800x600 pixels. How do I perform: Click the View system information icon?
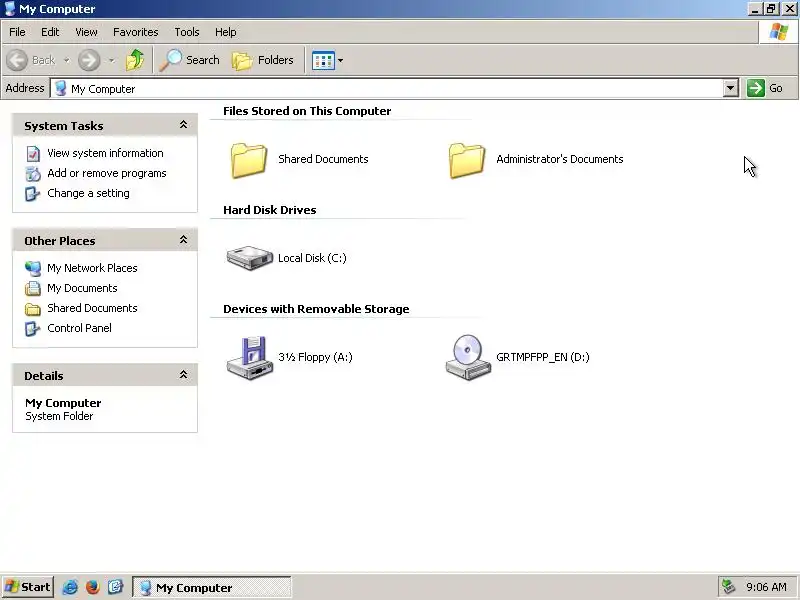pos(33,154)
